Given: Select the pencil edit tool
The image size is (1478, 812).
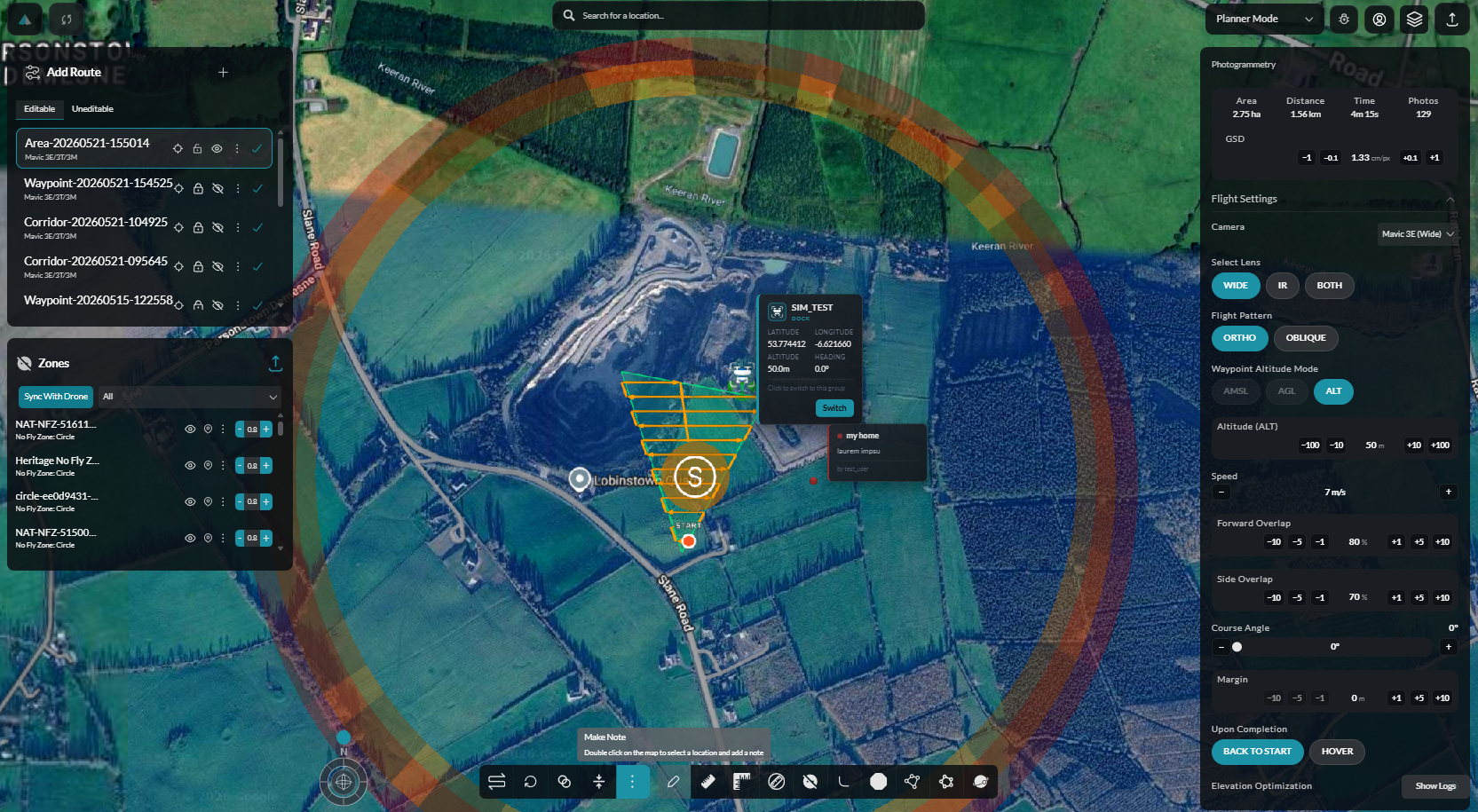Looking at the screenshot, I should (674, 781).
